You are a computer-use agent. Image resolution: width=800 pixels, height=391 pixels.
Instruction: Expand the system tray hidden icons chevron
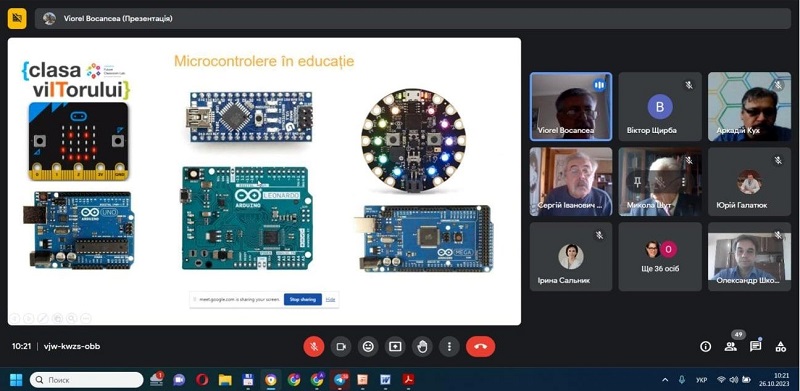point(665,380)
